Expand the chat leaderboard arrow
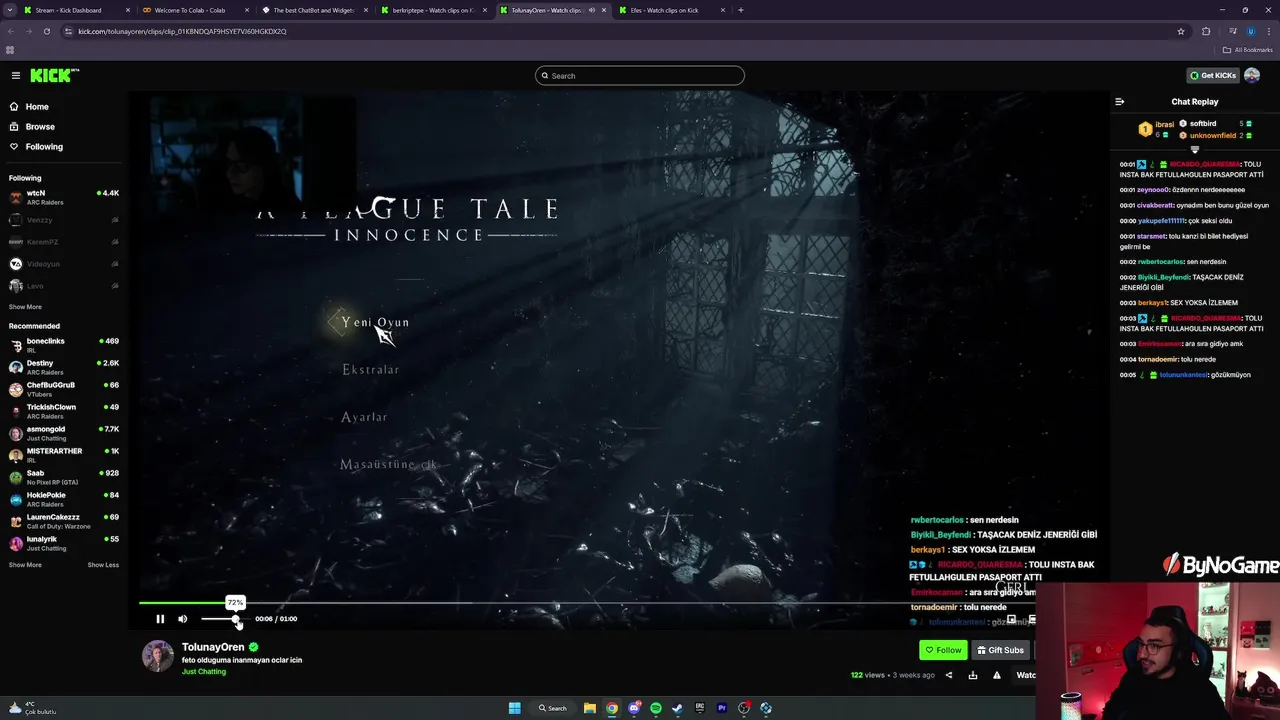The width and height of the screenshot is (1280, 720). pos(1194,150)
